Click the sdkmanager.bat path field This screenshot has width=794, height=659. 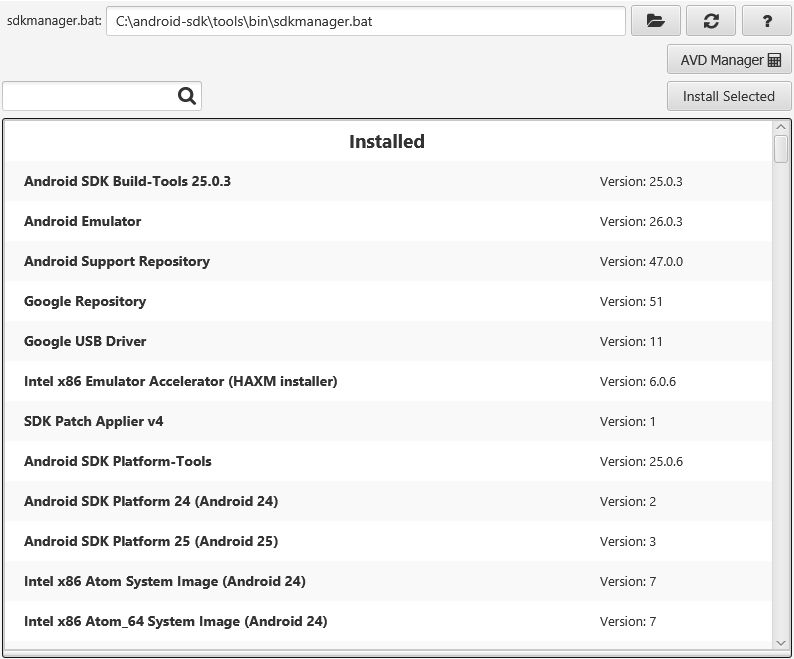[x=365, y=21]
